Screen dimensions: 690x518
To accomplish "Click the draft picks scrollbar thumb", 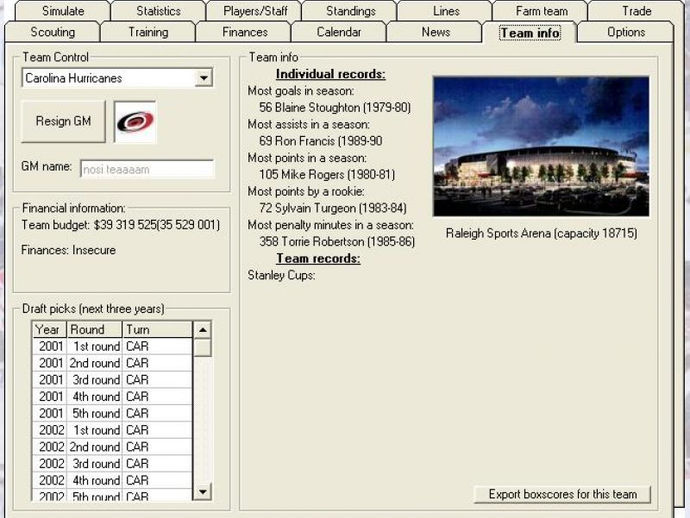I will (x=202, y=348).
